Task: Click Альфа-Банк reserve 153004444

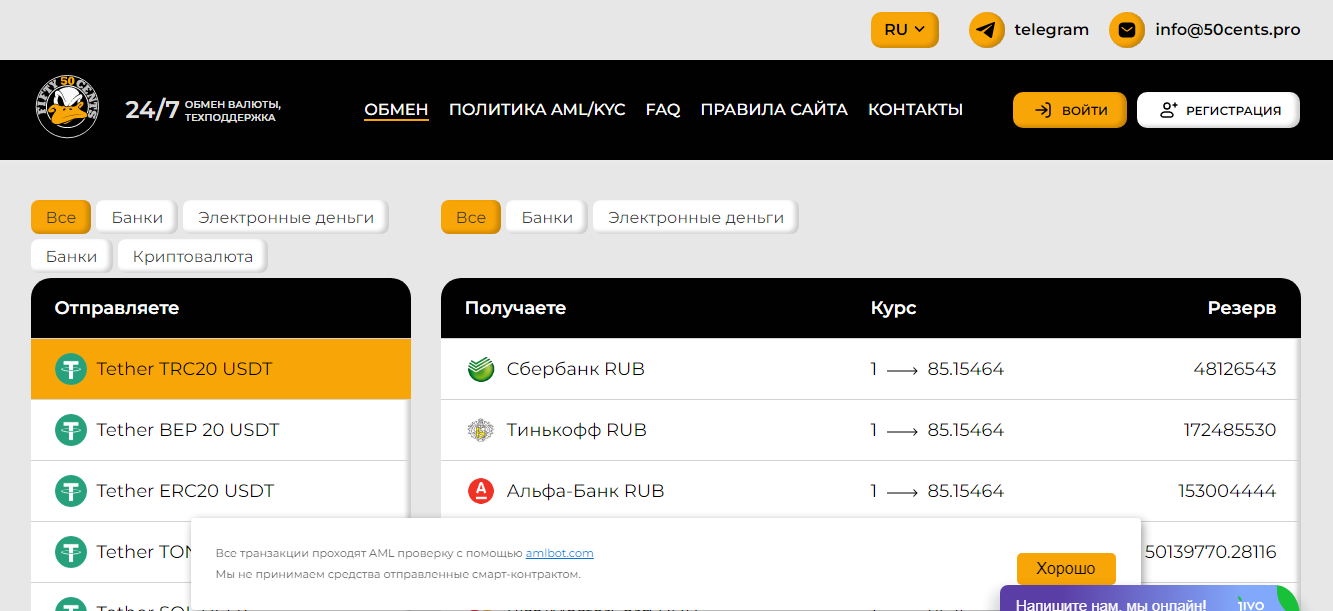Action: 1227,491
